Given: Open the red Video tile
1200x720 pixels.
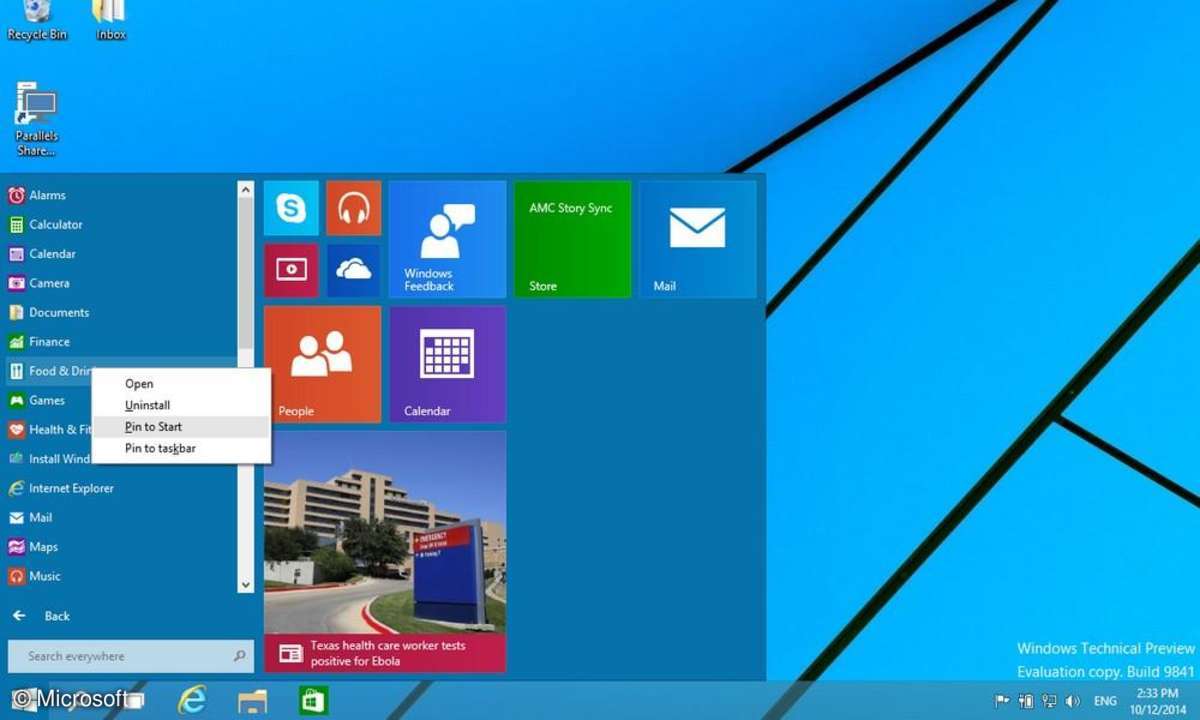Looking at the screenshot, I should (291, 271).
